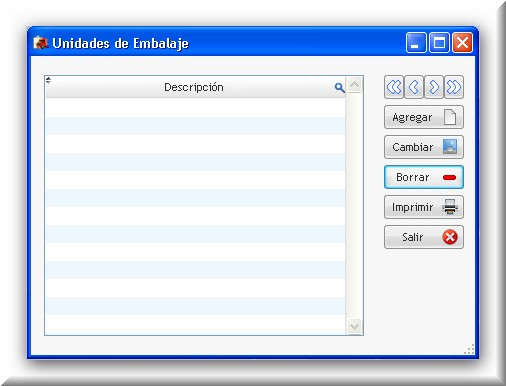The image size is (506, 386).
Task: Jump to the first record with double-left arrow
Action: point(394,87)
